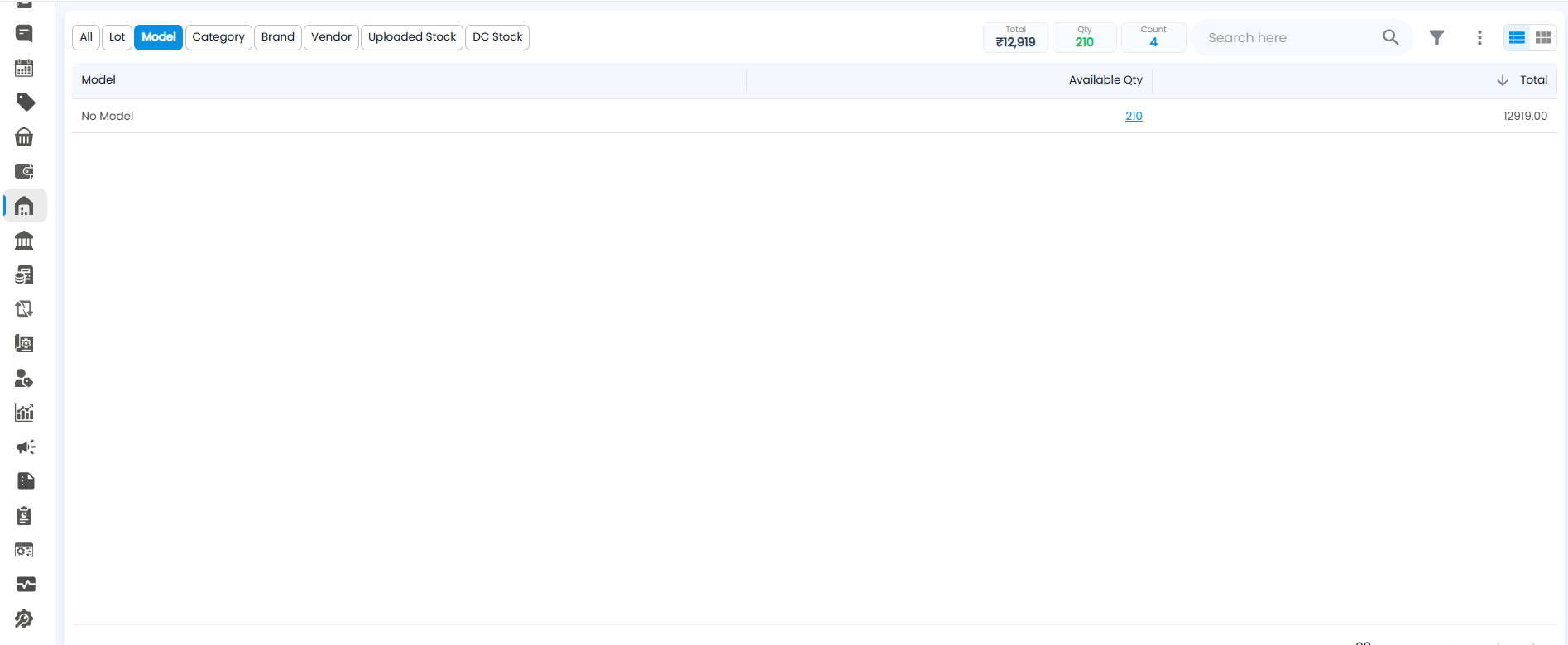
Task: Click the Model column header
Action: click(98, 79)
